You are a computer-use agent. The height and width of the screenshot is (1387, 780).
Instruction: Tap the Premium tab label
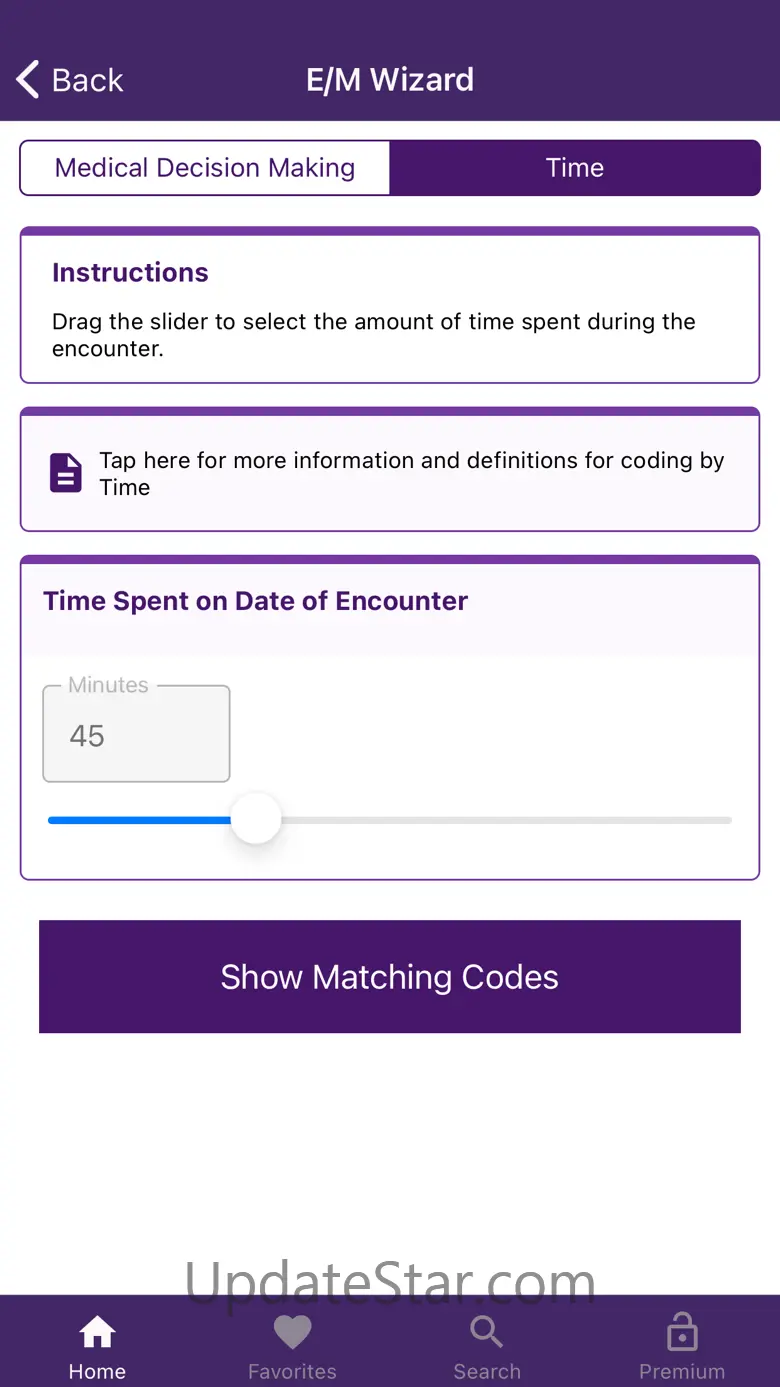point(682,1371)
